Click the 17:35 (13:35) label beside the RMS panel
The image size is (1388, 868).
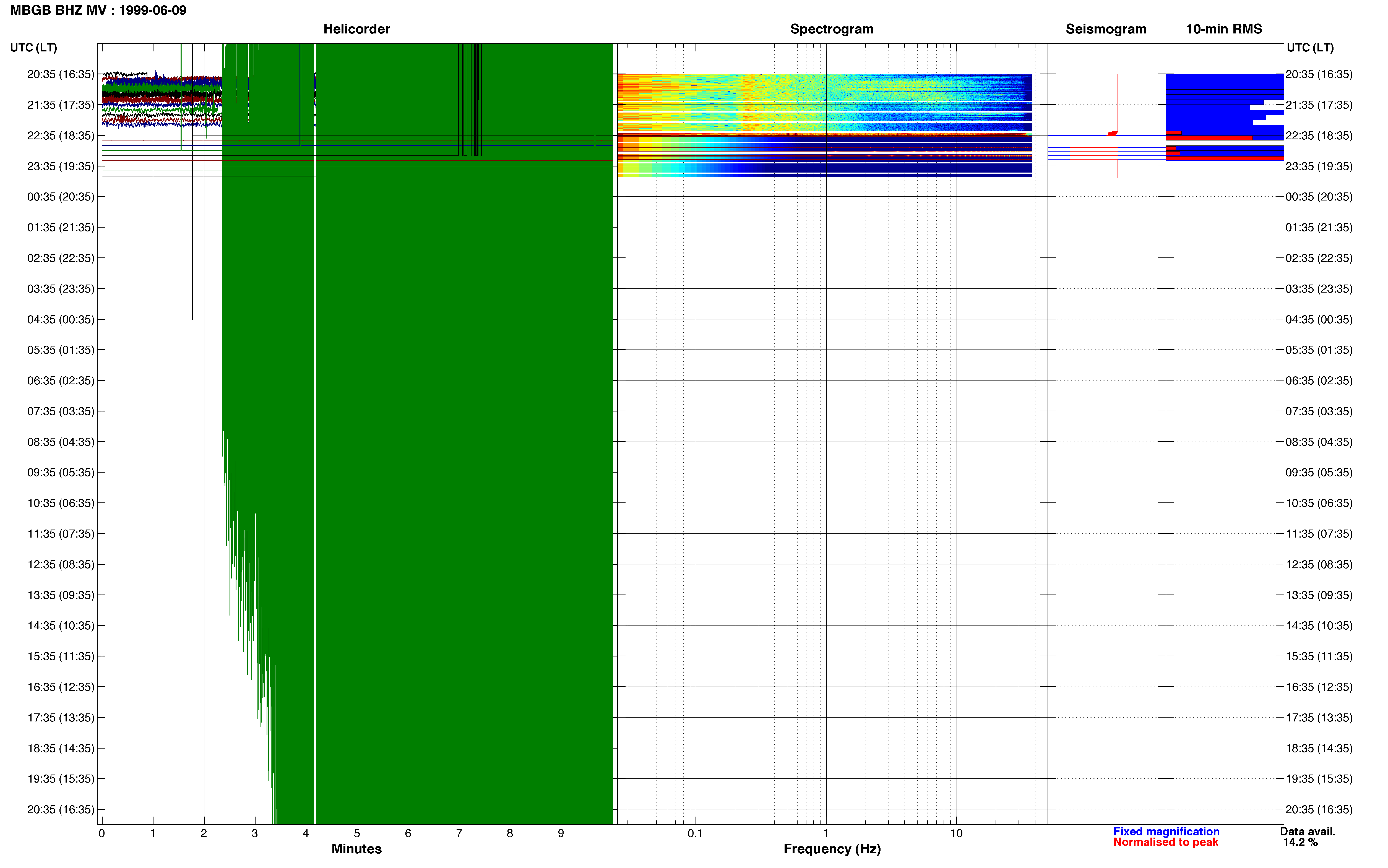coord(1319,718)
